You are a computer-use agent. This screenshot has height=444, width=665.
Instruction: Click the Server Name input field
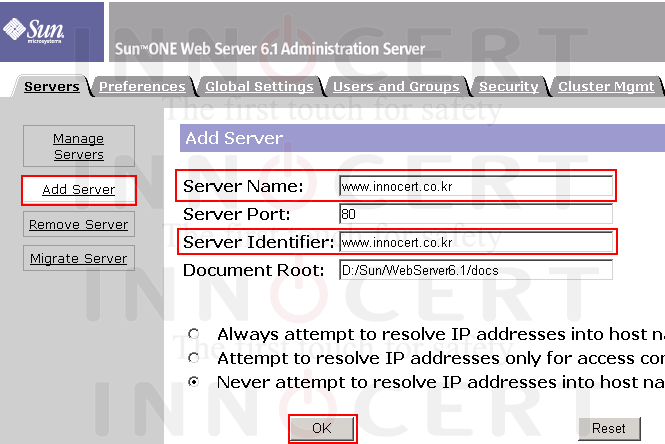[476, 186]
